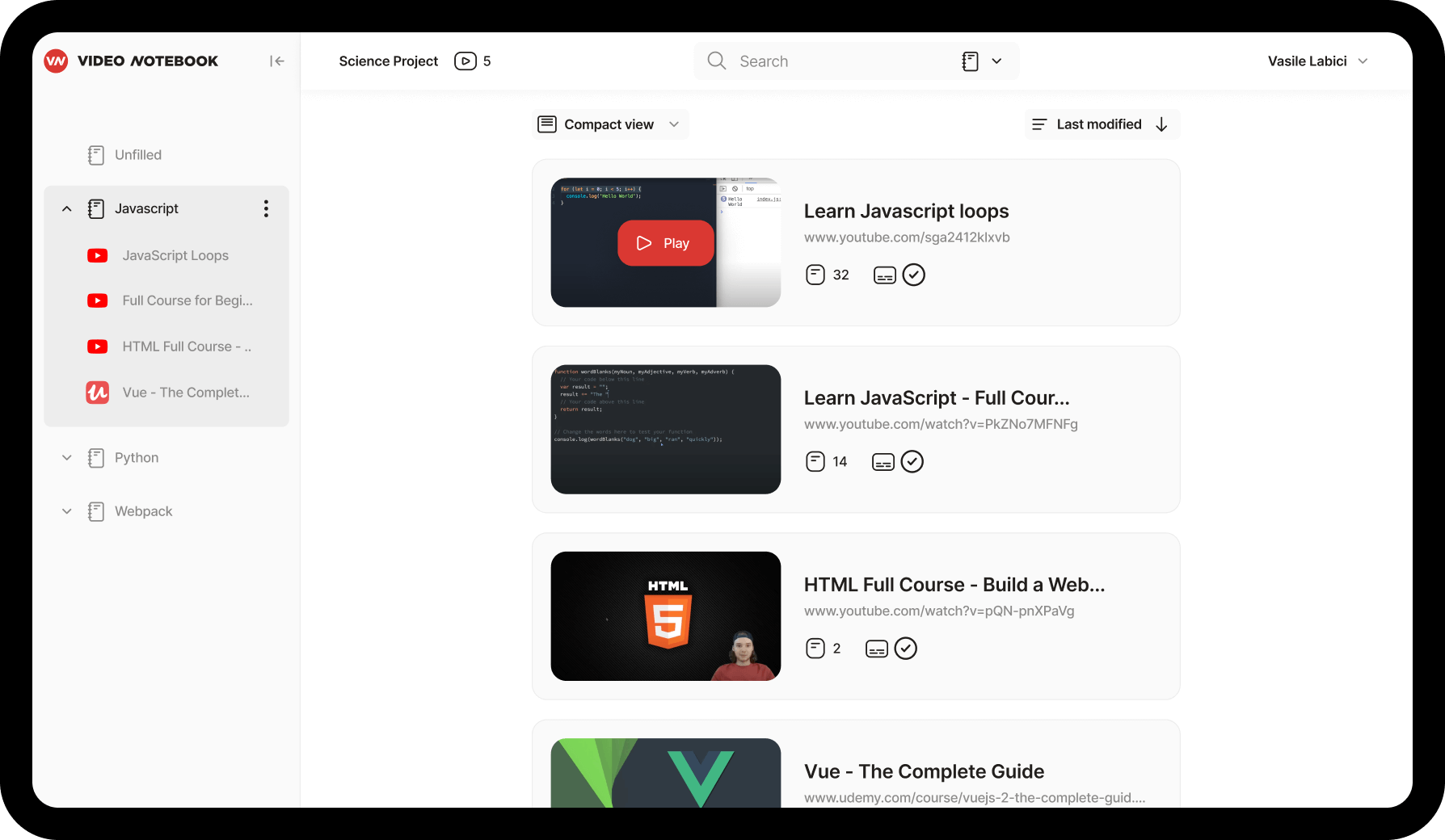Screen dimensions: 1445x840
Task: Click the notes icon showing 32 notes
Action: (815, 275)
